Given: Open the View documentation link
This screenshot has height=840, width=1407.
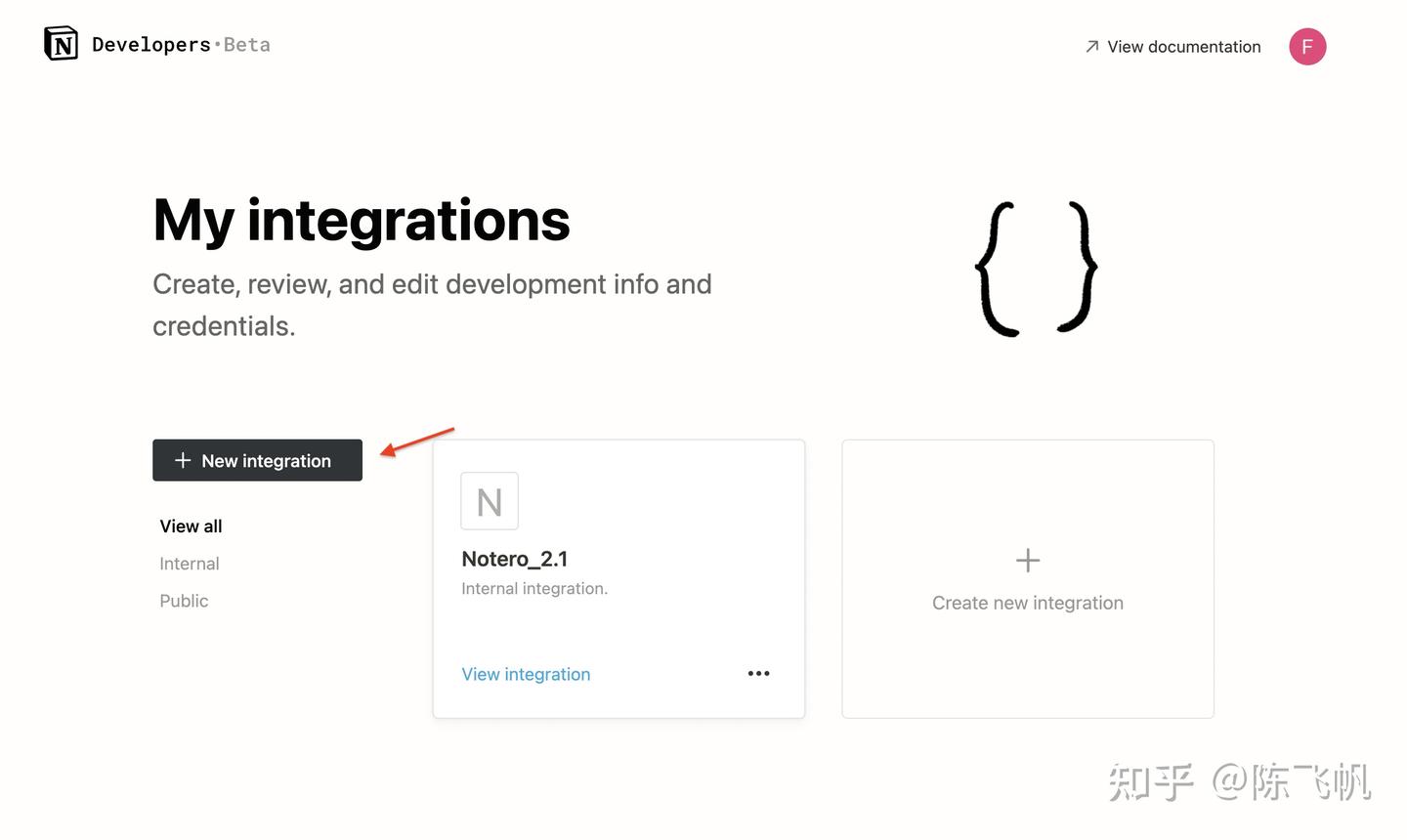Looking at the screenshot, I should (1183, 47).
